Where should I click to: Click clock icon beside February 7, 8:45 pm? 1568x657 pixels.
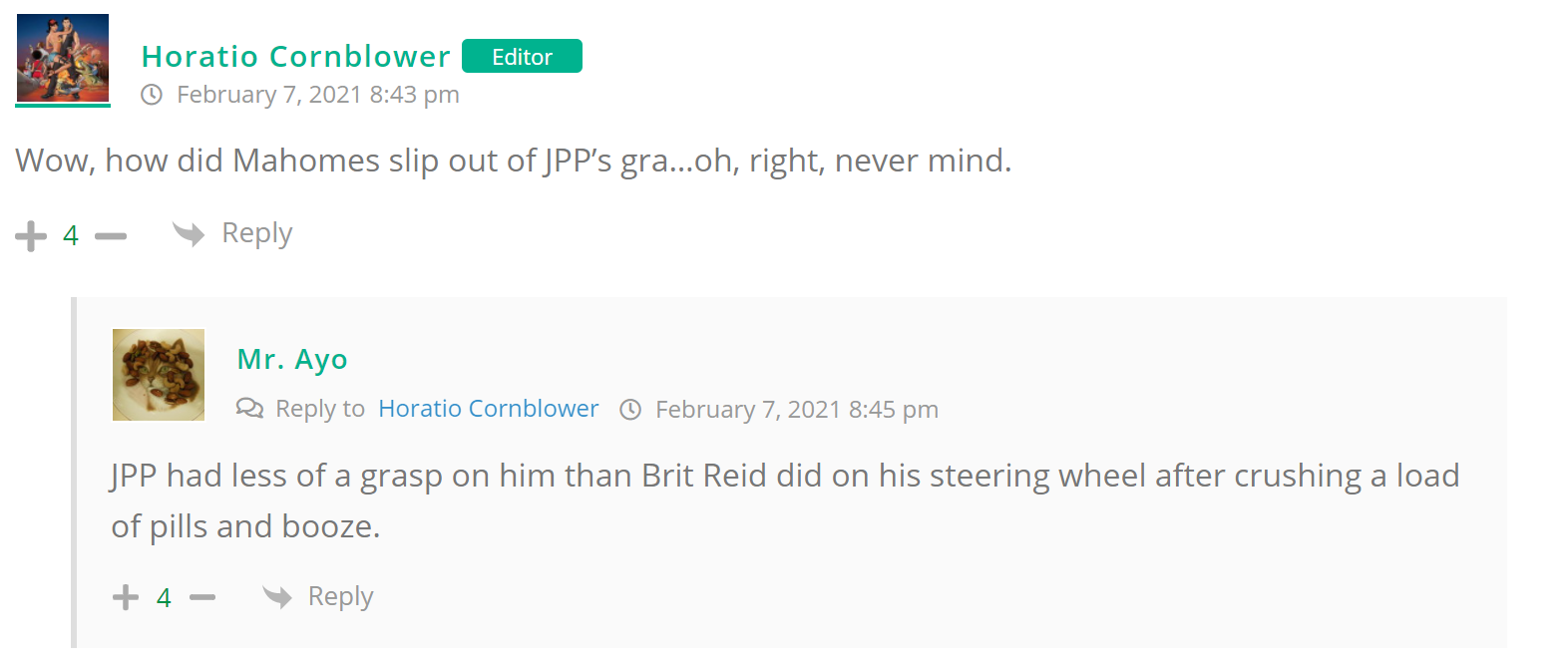point(630,410)
